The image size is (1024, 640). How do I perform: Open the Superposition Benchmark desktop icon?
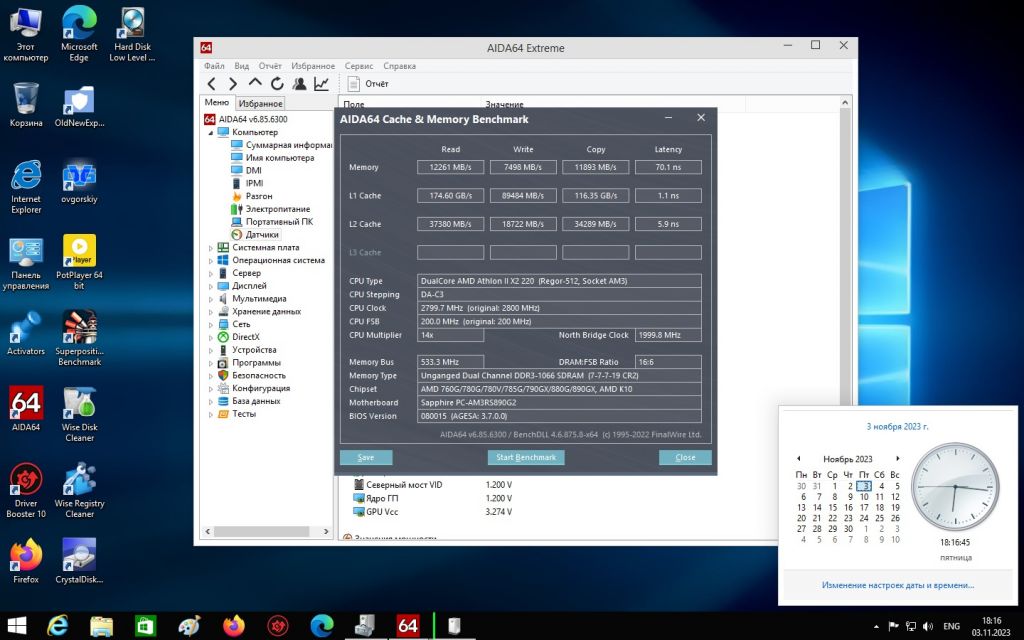pos(79,338)
